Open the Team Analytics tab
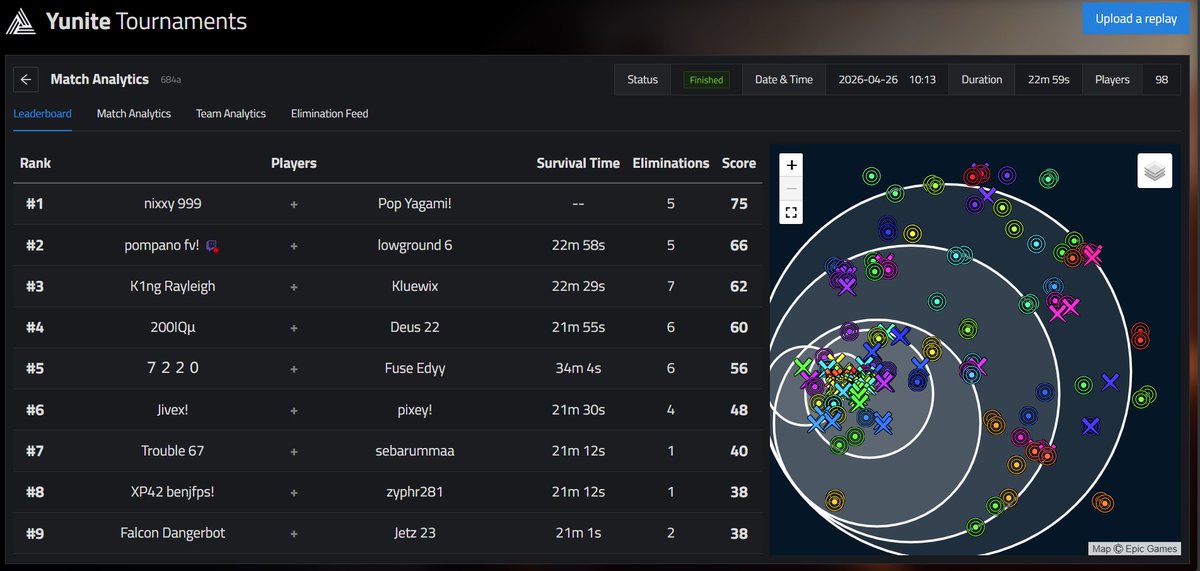This screenshot has width=1200, height=571. point(231,114)
